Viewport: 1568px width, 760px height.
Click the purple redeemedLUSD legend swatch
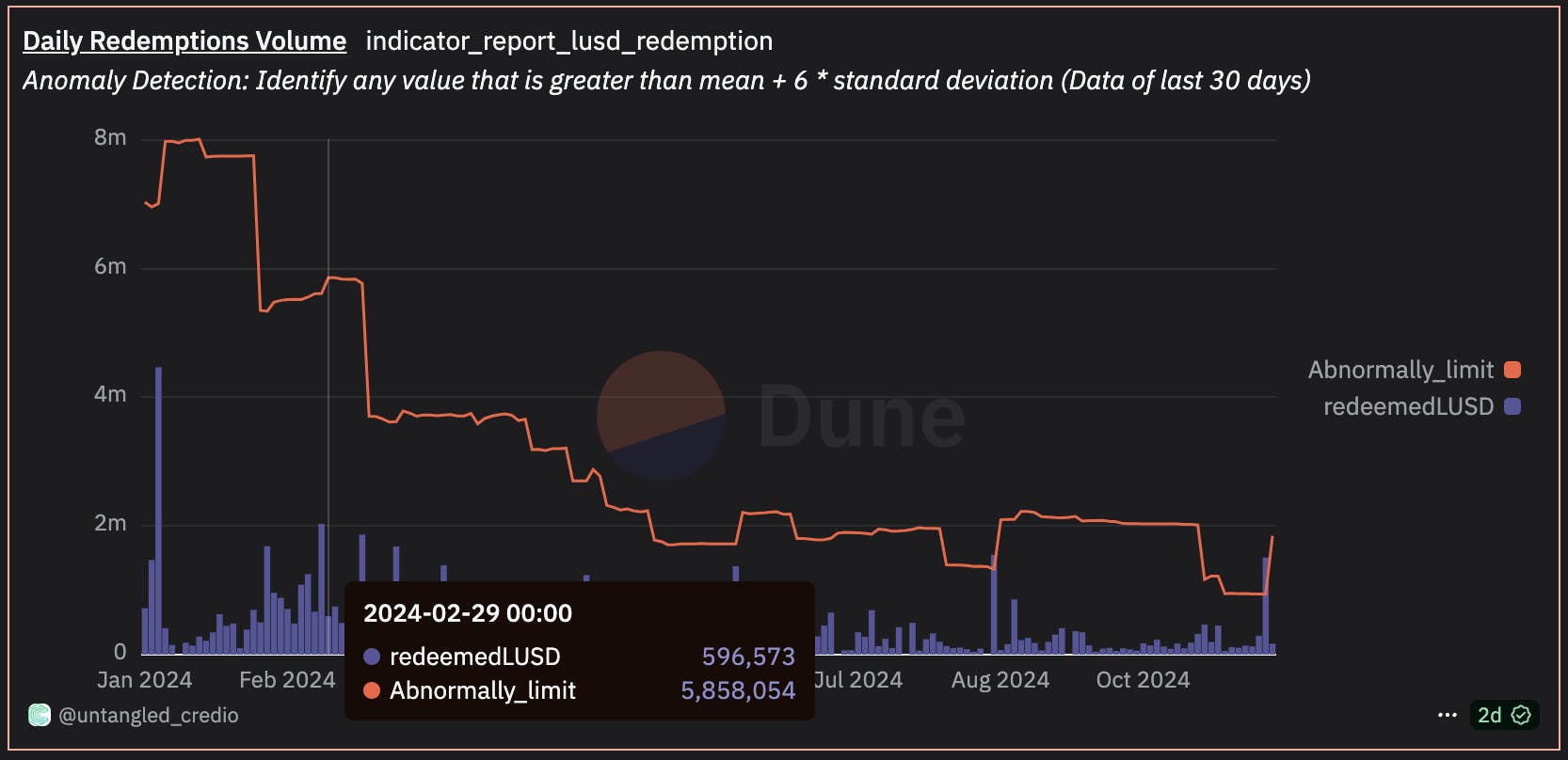pyautogui.click(x=1512, y=406)
